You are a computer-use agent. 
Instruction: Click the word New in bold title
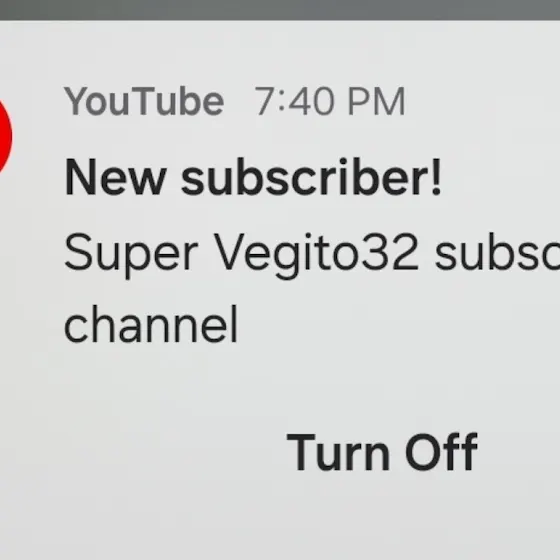click(x=116, y=178)
